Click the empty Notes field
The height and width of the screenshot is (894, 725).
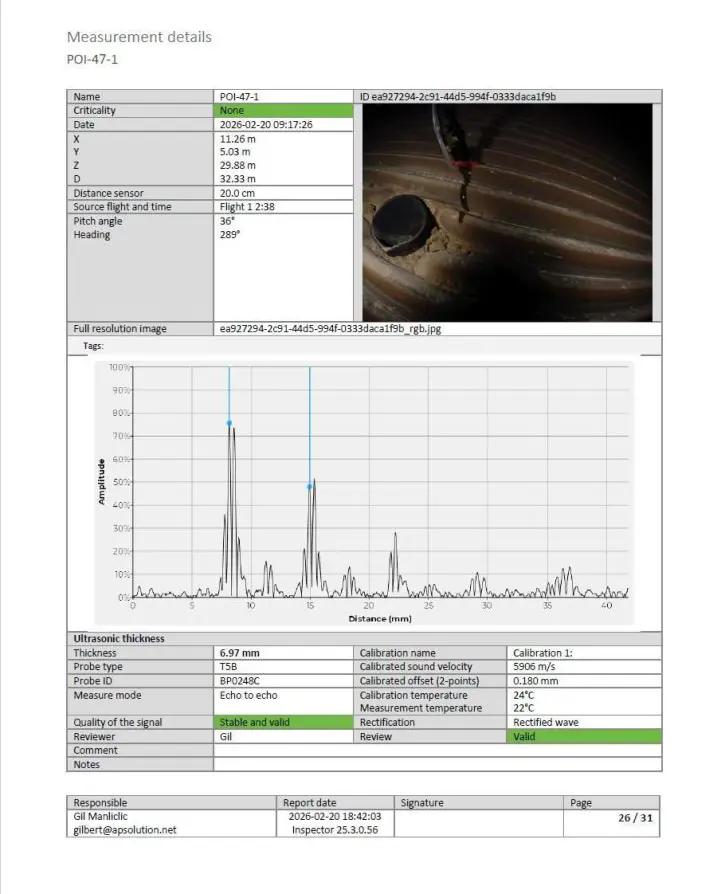(x=437, y=765)
